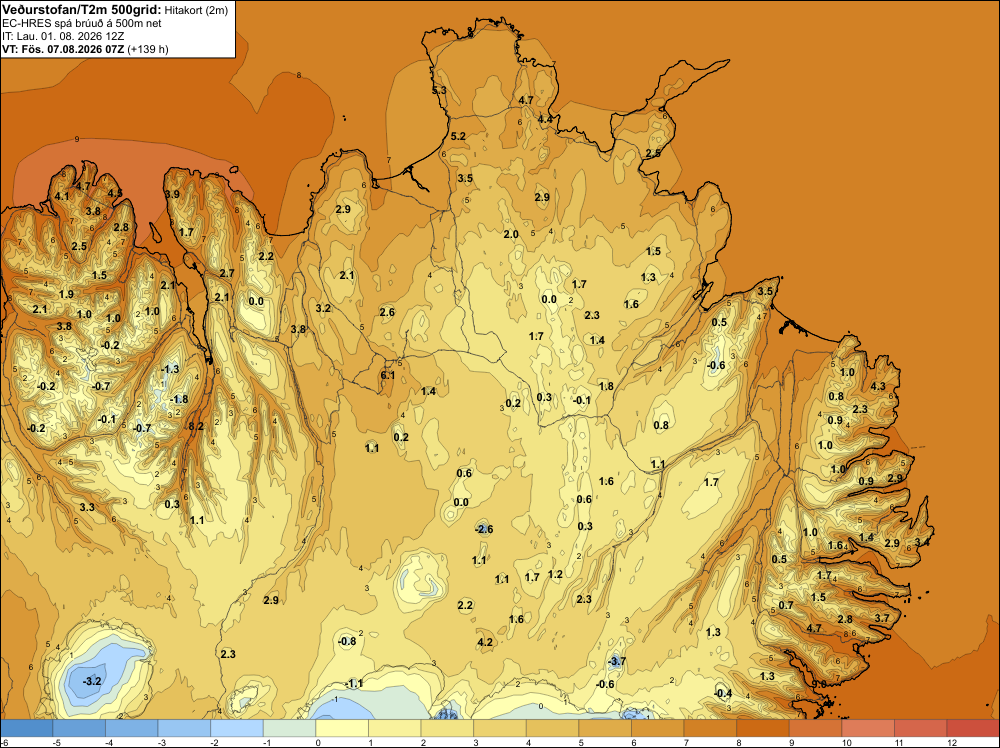Click the -1.1 temperature value
This screenshot has width=1000, height=748.
[x=354, y=684]
